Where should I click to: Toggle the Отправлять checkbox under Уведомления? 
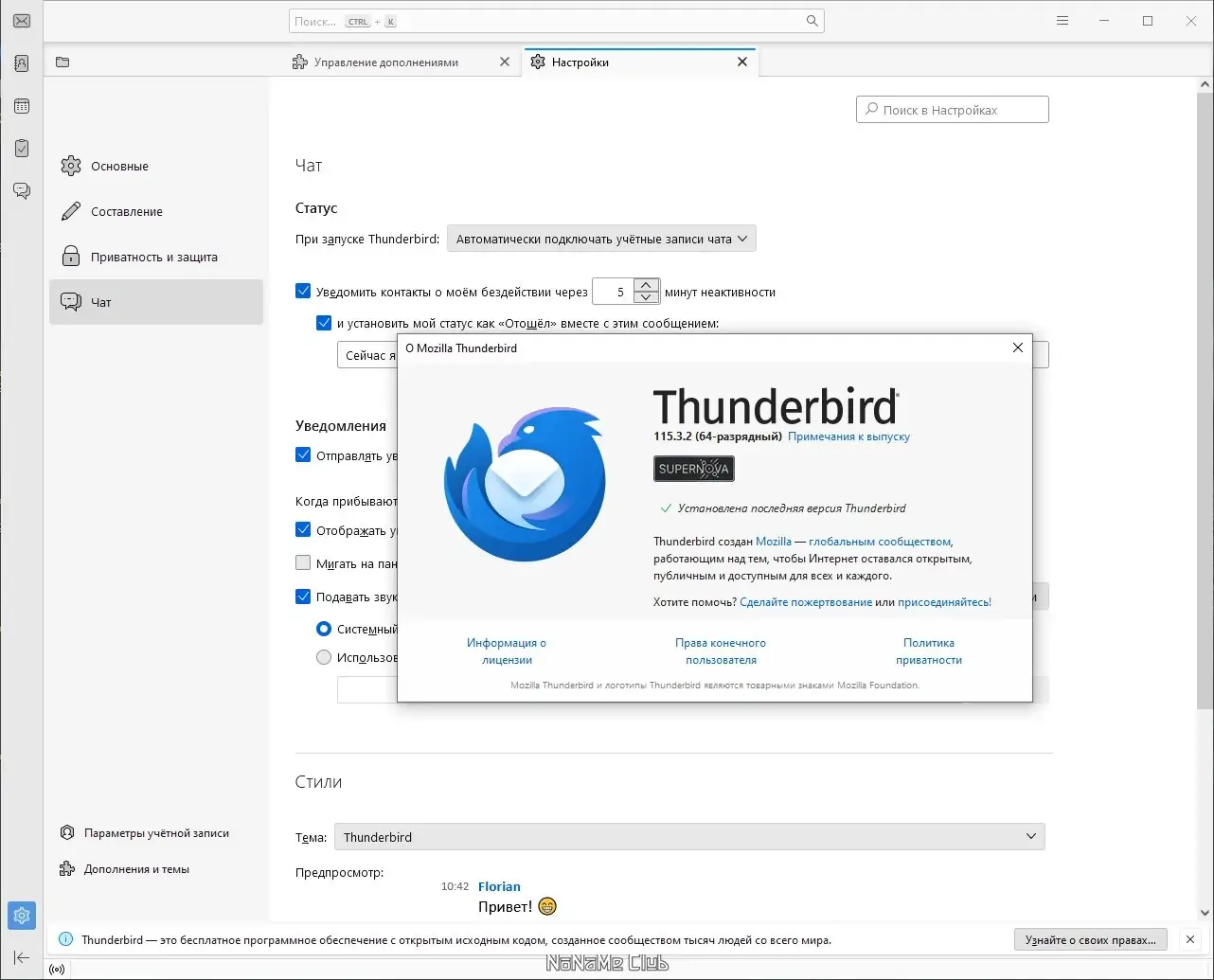tap(303, 455)
